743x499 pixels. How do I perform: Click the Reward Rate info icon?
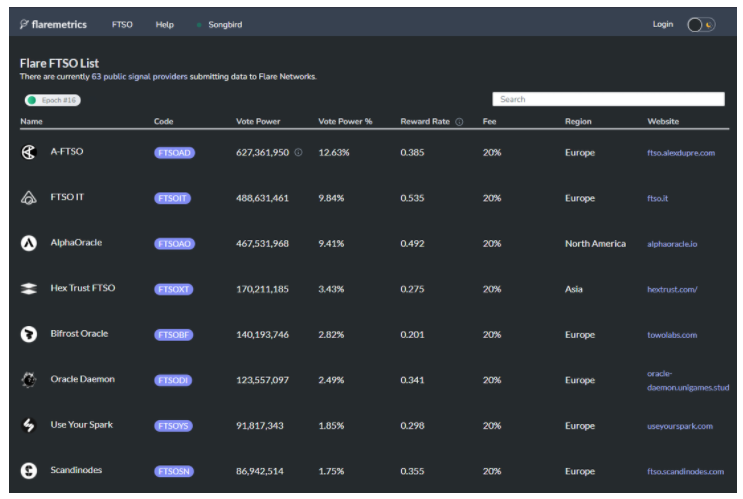(x=459, y=122)
